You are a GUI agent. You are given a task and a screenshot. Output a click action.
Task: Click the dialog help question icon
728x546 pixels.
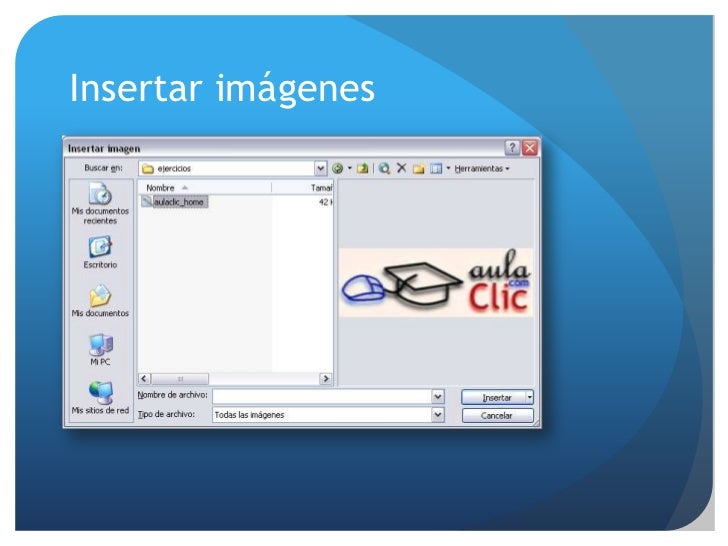[x=512, y=148]
